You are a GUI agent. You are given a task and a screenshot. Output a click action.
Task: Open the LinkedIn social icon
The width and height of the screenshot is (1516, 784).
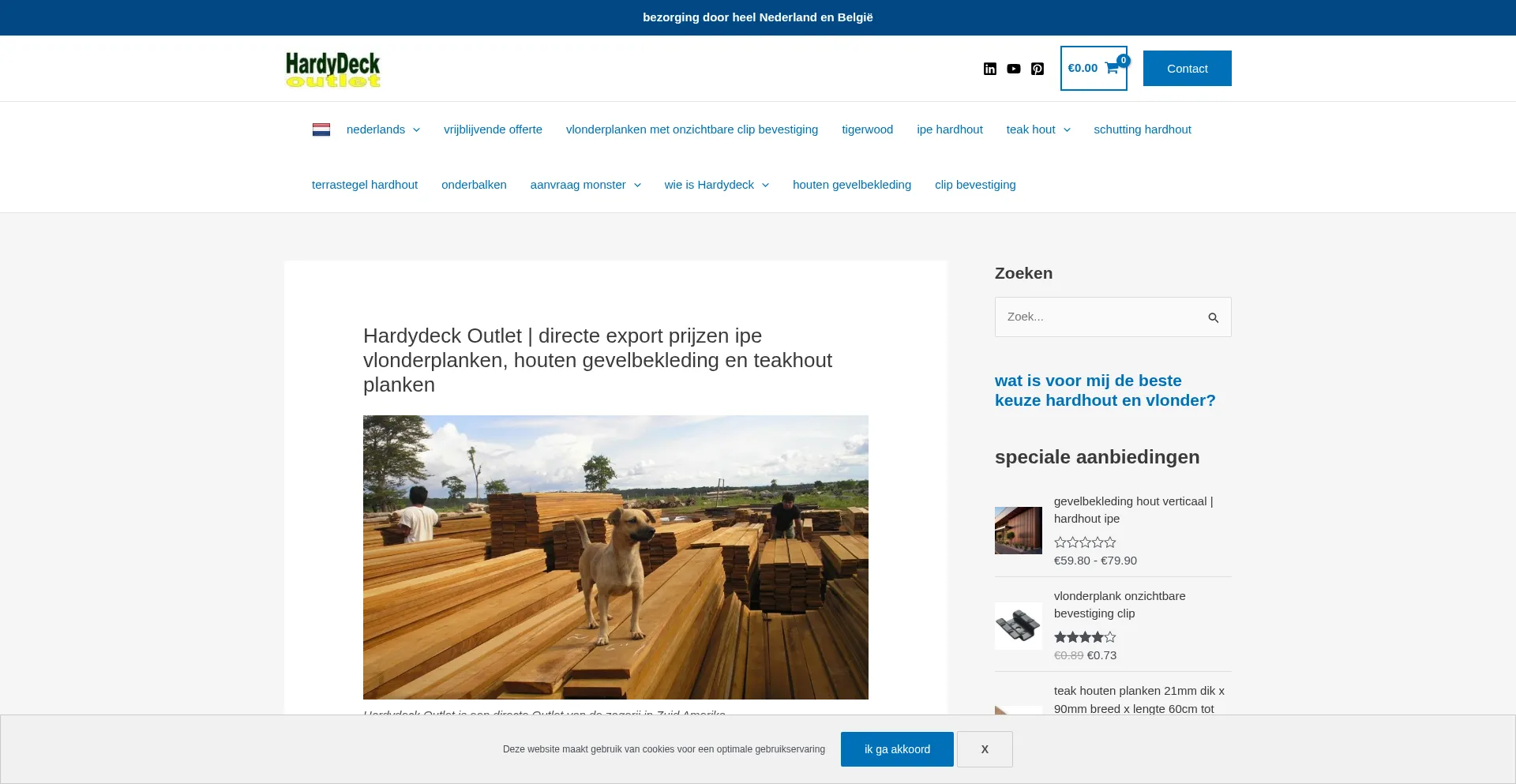click(989, 69)
